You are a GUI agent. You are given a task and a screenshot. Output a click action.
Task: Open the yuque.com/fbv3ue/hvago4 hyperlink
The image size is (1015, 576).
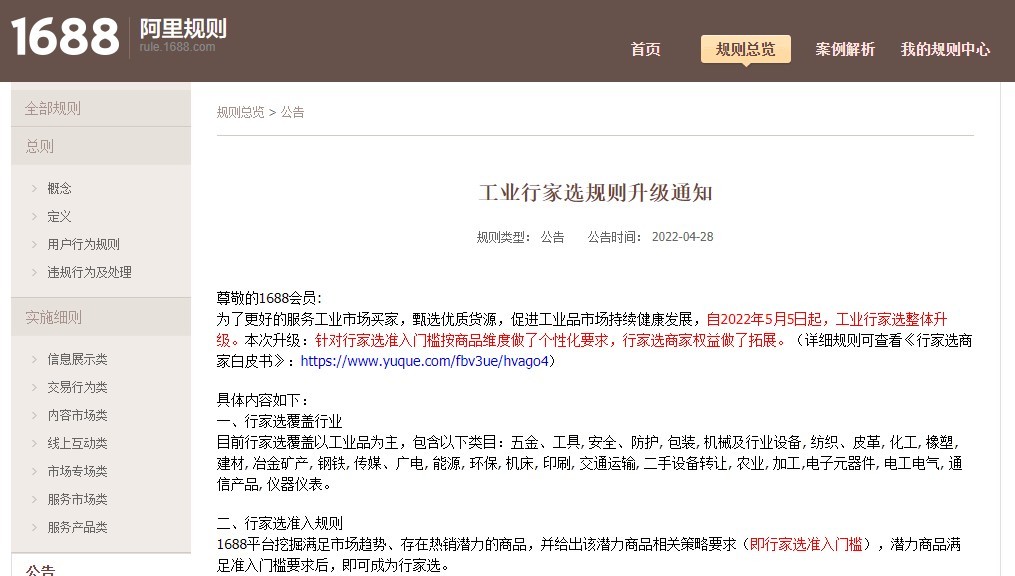[425, 361]
